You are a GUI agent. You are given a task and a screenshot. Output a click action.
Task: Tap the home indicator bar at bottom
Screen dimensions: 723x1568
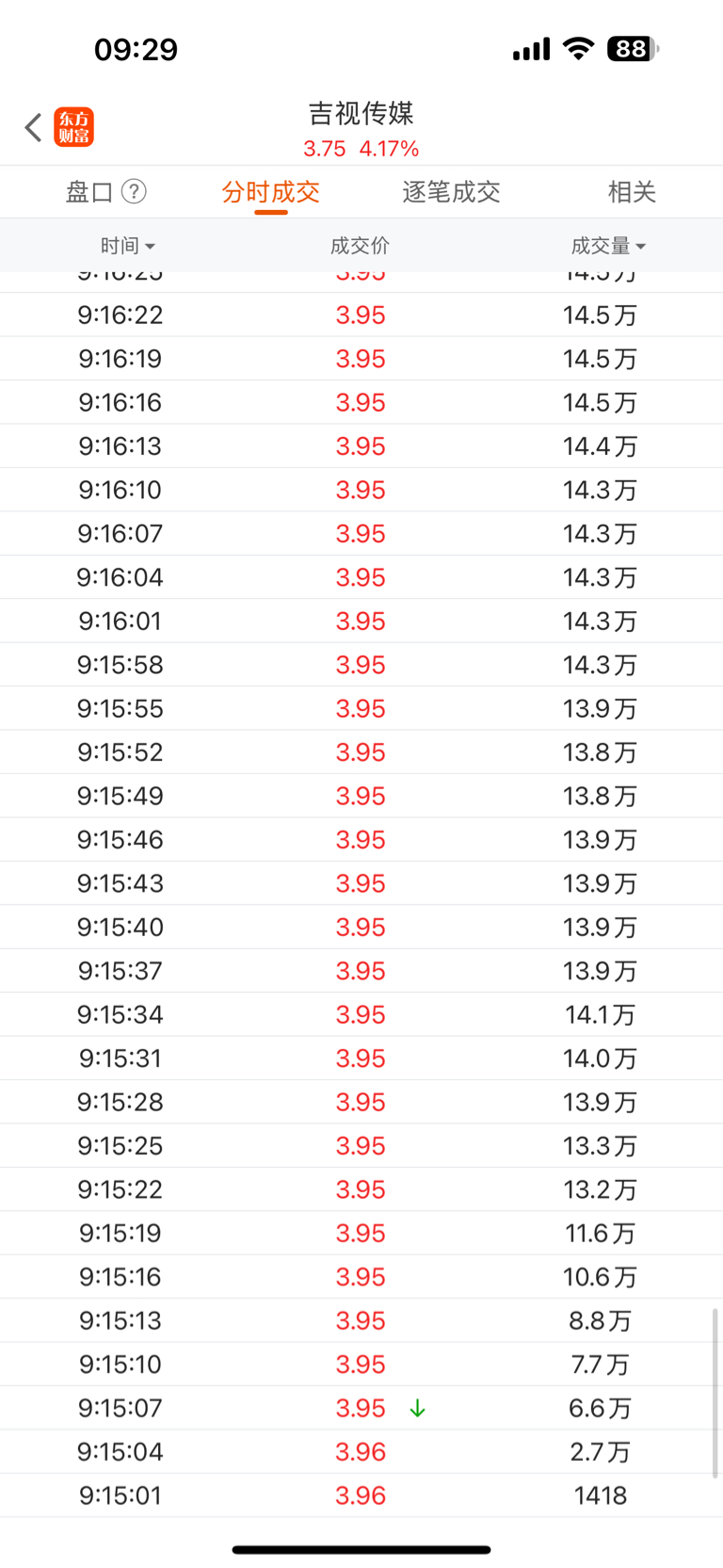tap(361, 1549)
